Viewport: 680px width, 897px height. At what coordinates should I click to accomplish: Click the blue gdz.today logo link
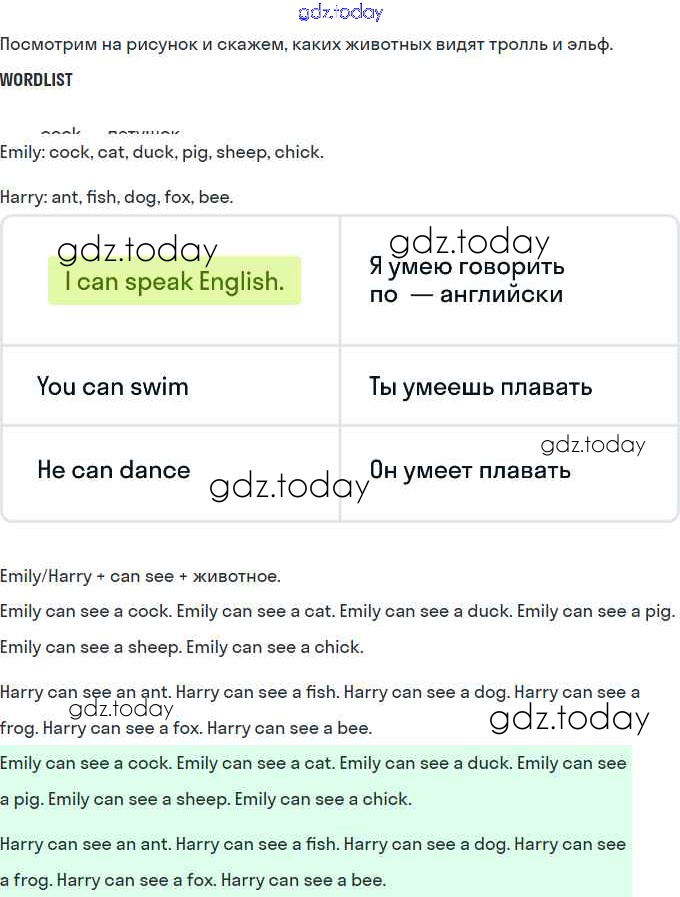click(x=340, y=13)
